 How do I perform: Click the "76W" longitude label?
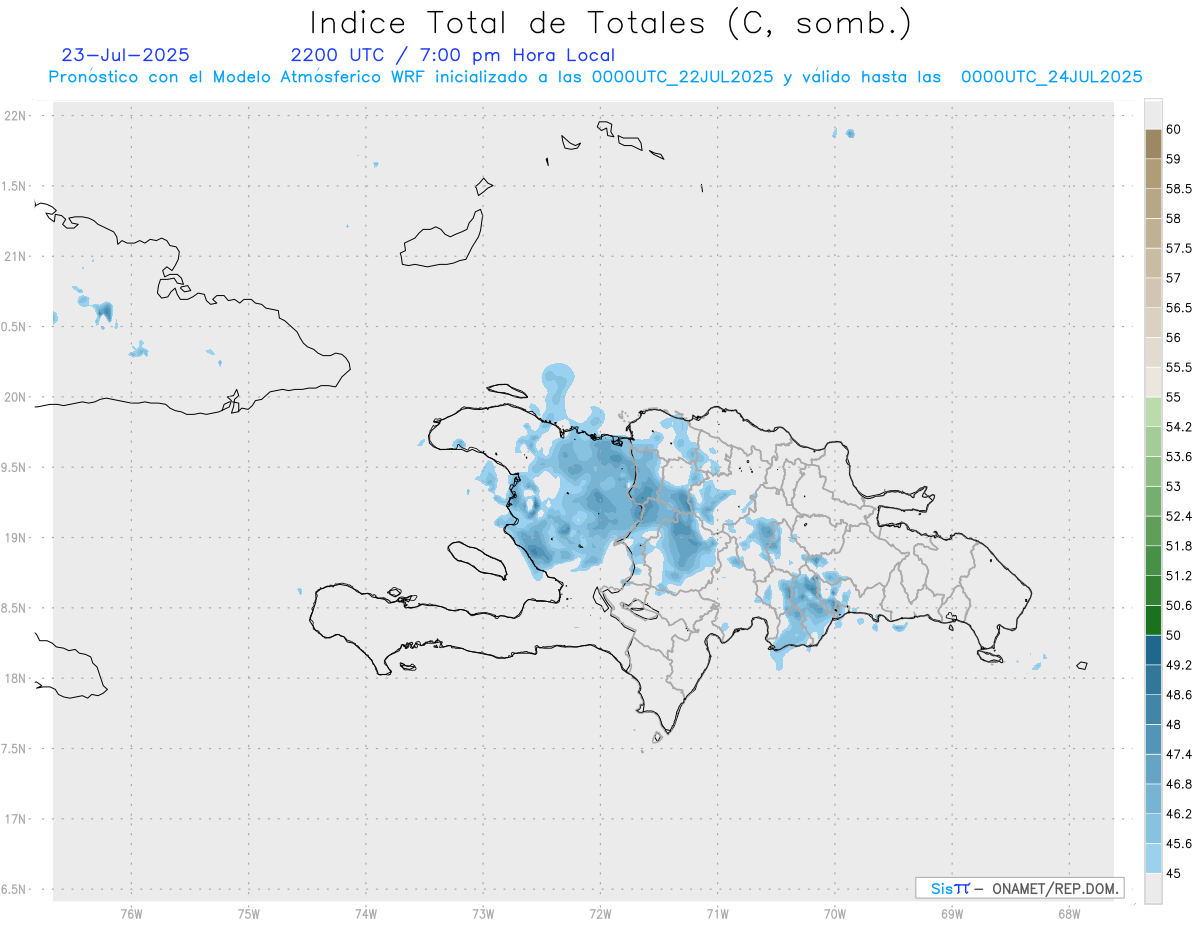tap(131, 914)
